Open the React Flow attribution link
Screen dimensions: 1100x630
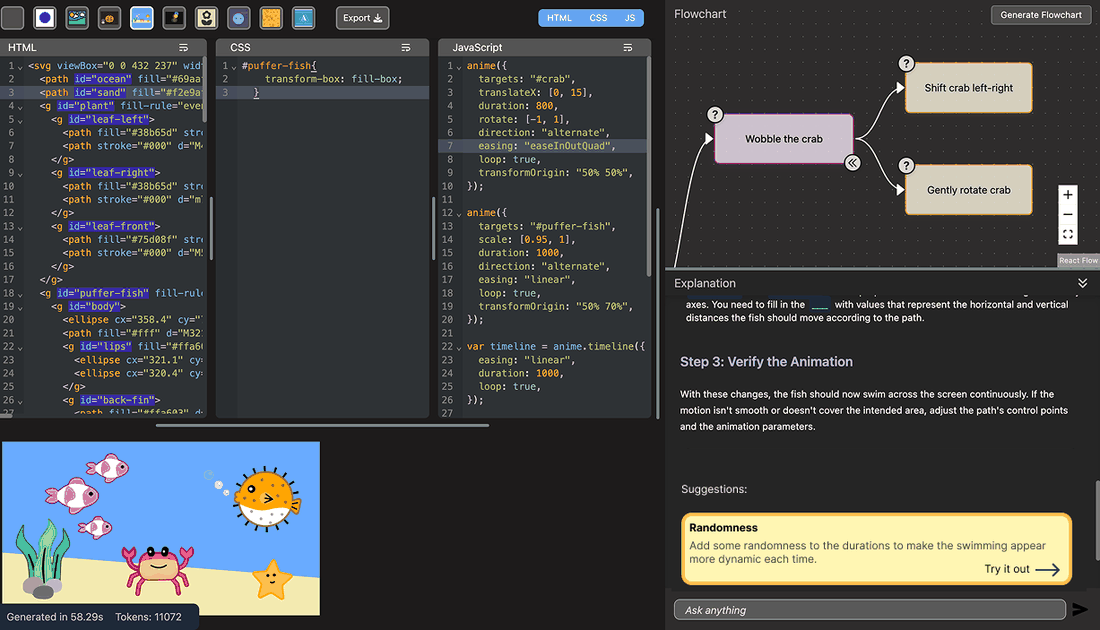[x=1078, y=260]
